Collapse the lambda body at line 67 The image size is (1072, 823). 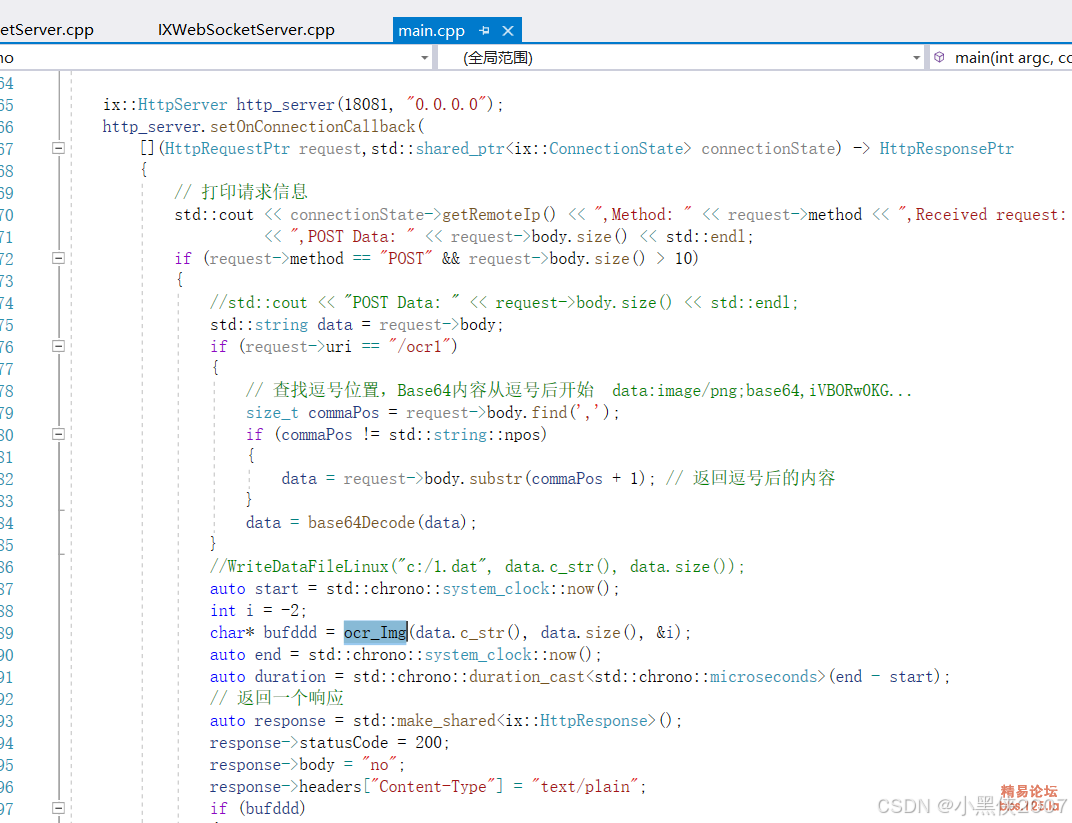click(x=57, y=147)
